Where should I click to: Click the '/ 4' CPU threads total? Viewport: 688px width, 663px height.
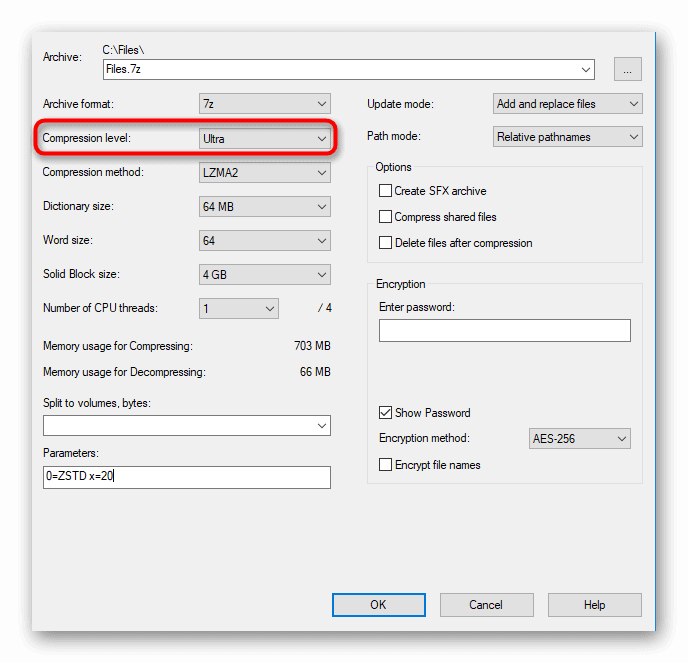(x=325, y=308)
